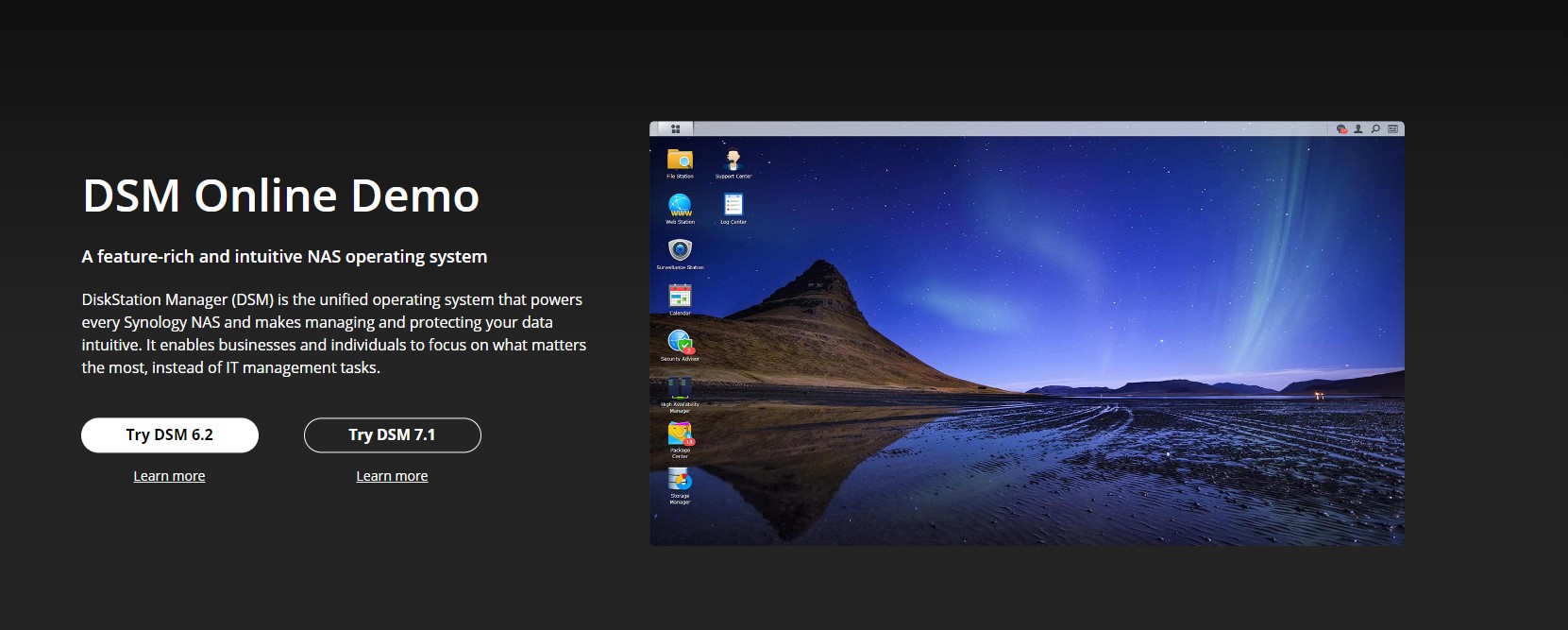Open the Package Center icon
1568x630 pixels.
680,439
